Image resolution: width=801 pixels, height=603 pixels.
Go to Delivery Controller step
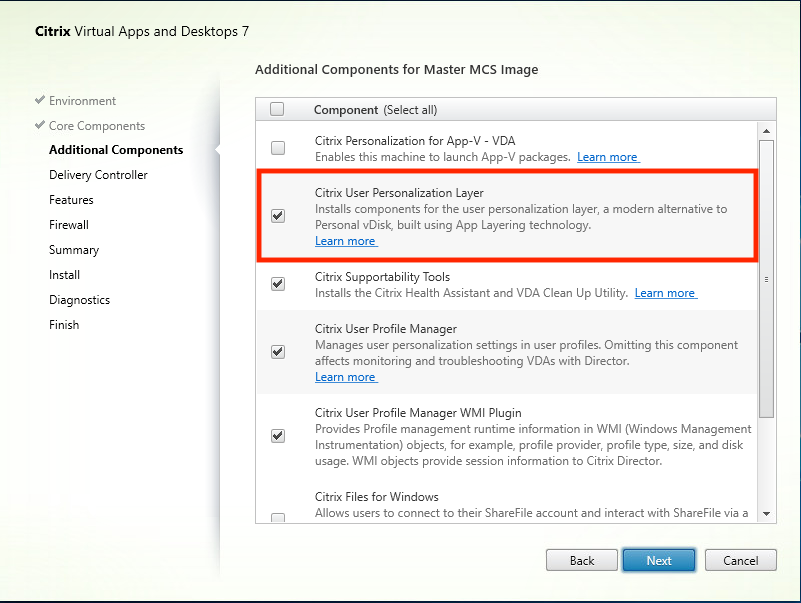point(98,175)
